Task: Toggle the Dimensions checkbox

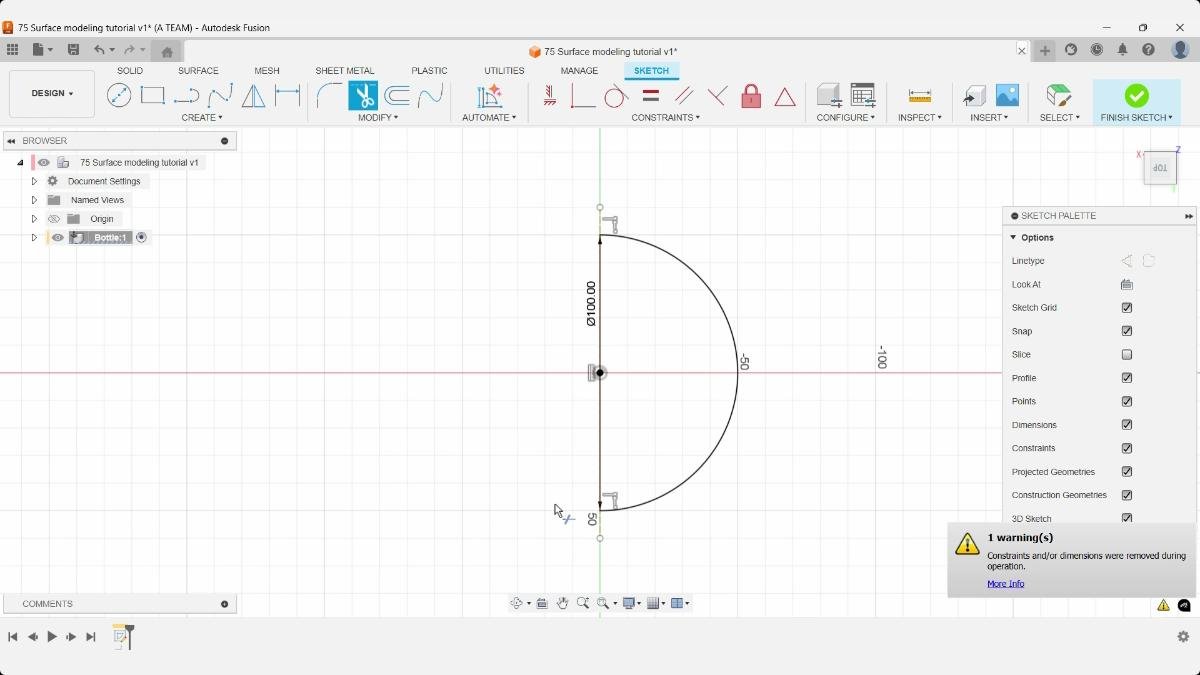Action: (x=1127, y=425)
